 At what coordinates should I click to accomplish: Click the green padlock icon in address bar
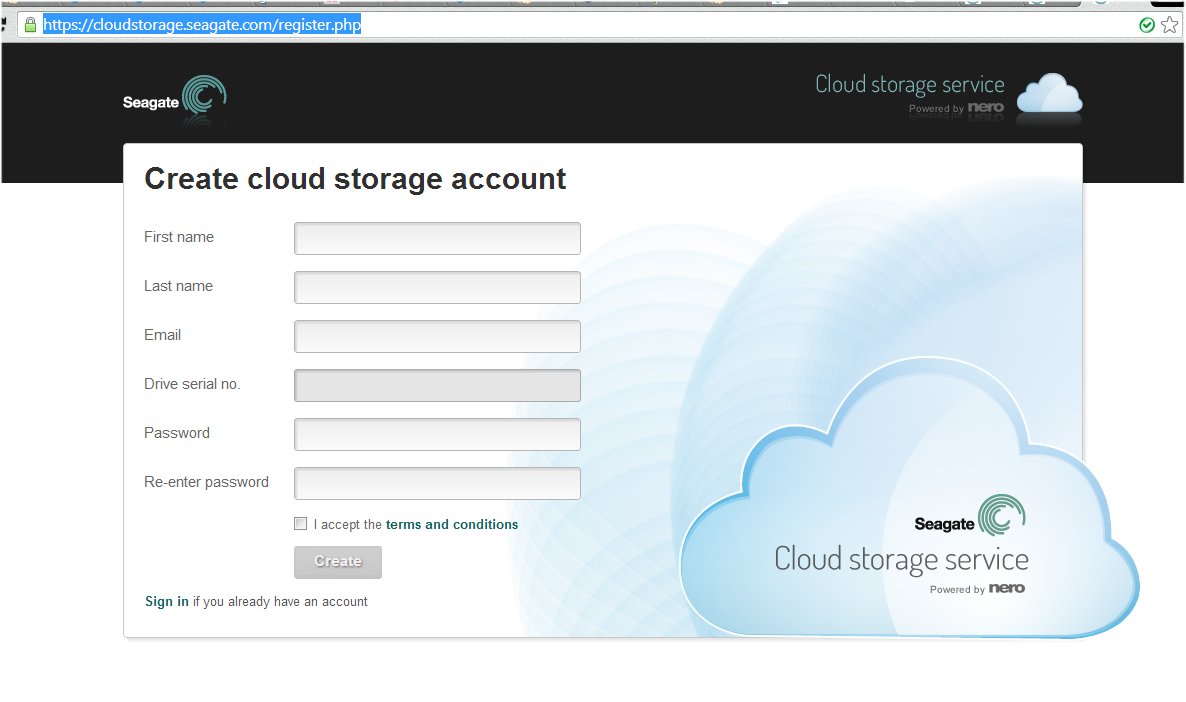30,25
